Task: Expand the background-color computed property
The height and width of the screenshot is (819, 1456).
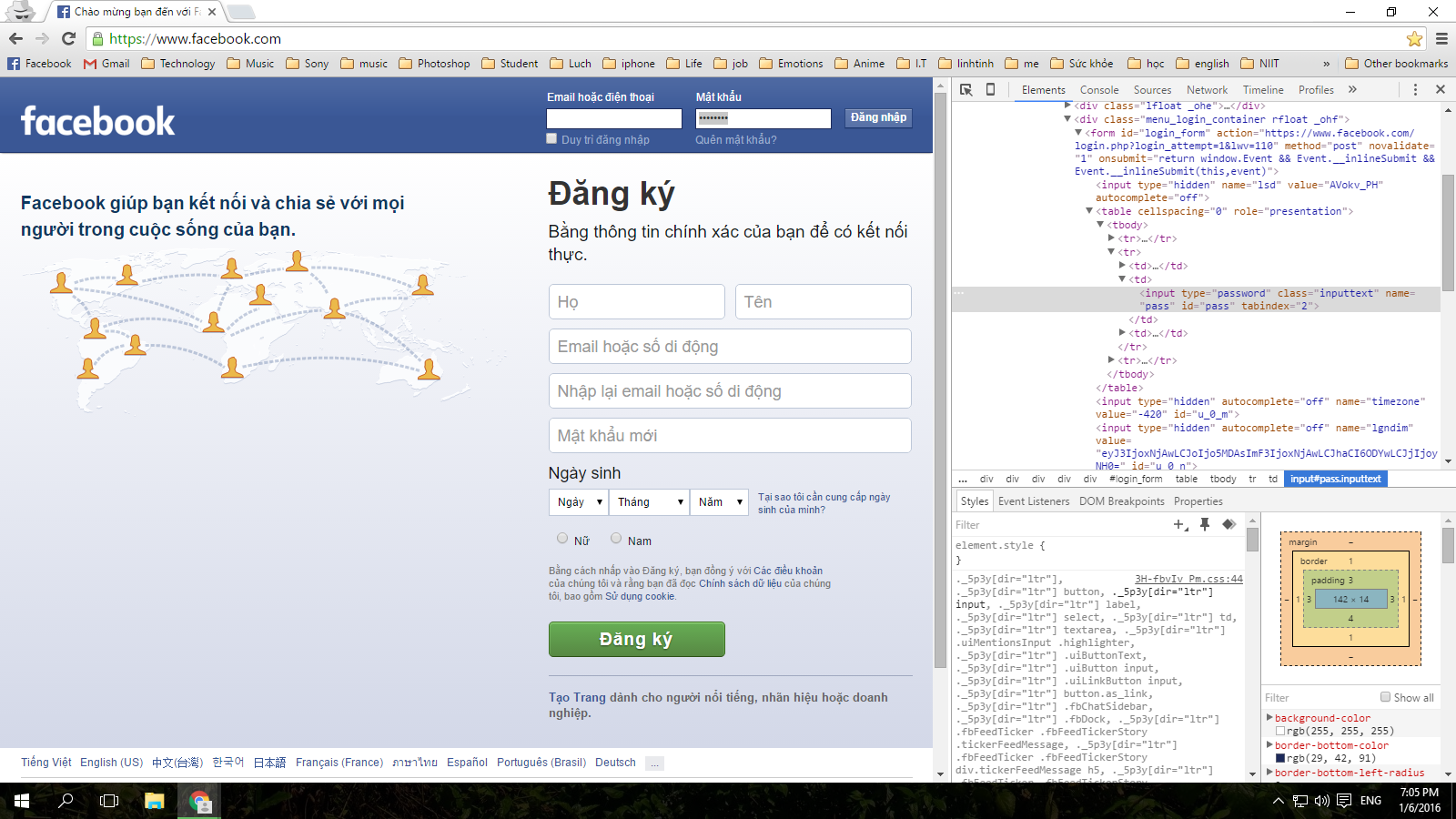Action: (x=1269, y=718)
